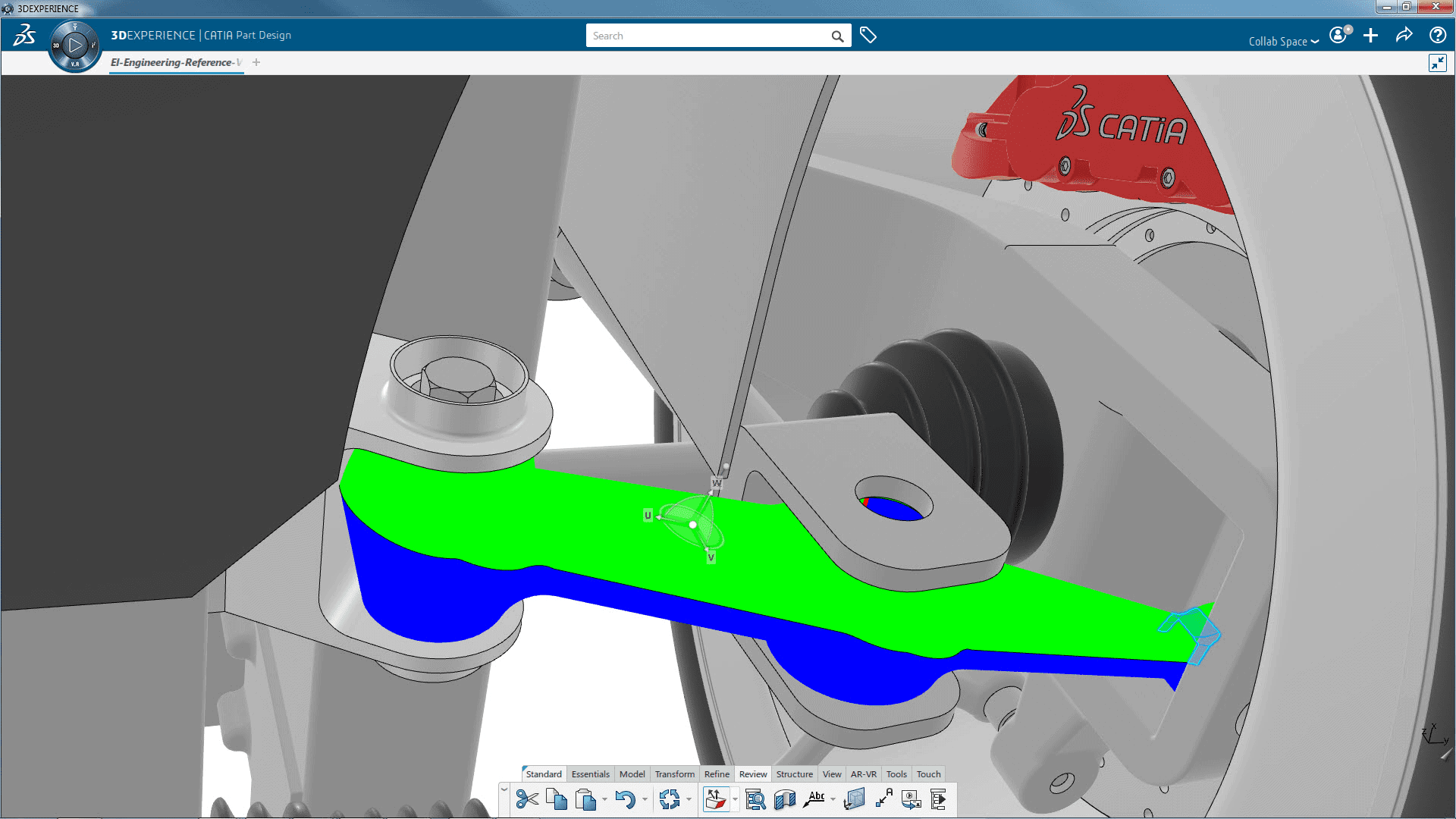
Task: Open the AR-VR tab
Action: [863, 774]
